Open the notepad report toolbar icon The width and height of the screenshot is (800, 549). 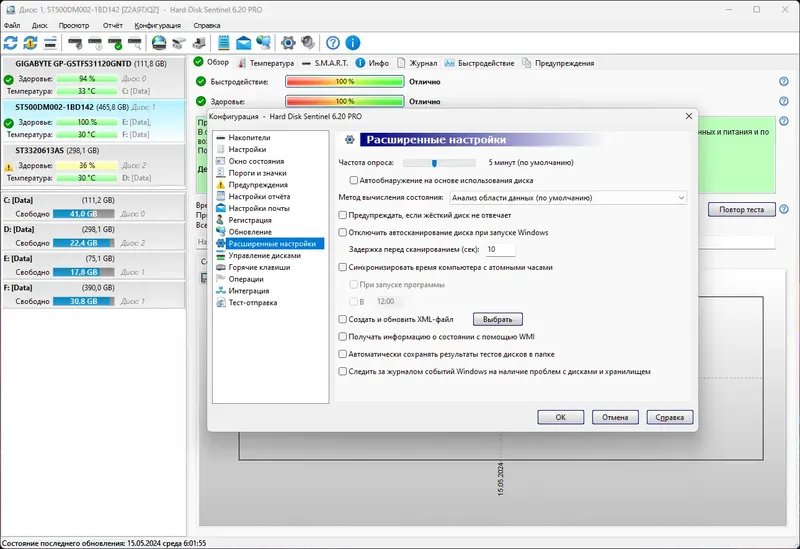(223, 43)
